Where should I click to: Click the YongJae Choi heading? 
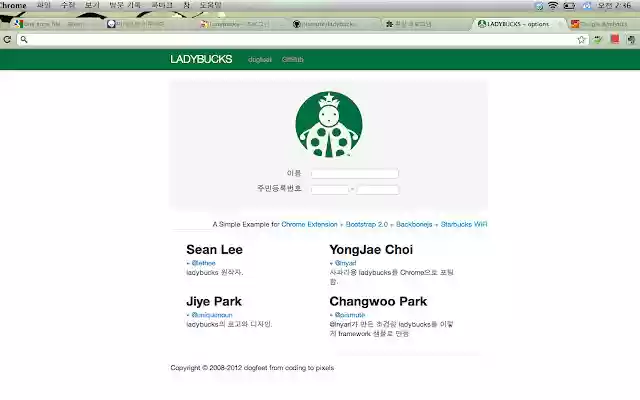371,249
